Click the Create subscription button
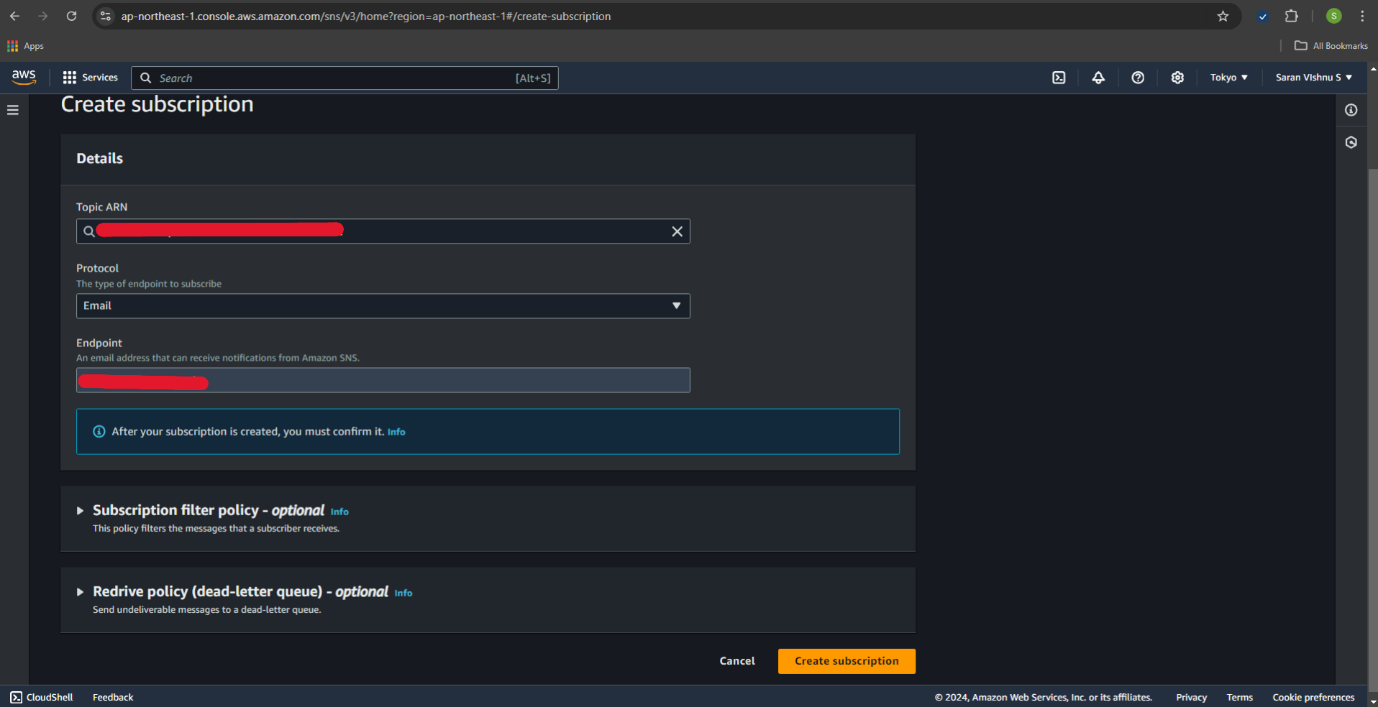 pos(846,661)
